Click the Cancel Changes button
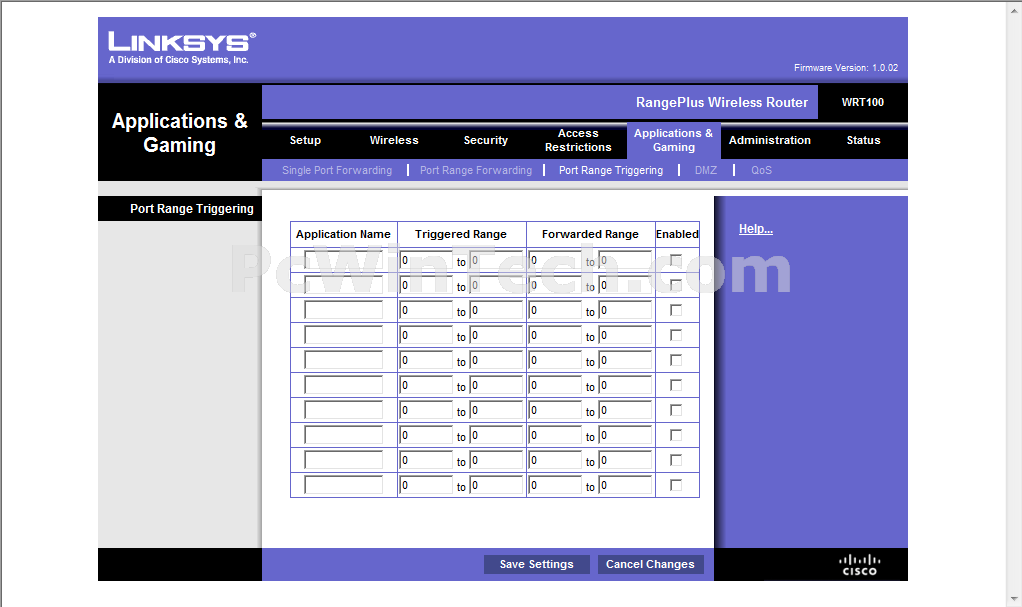Screen dimensions: 1022x607 click(x=650, y=565)
